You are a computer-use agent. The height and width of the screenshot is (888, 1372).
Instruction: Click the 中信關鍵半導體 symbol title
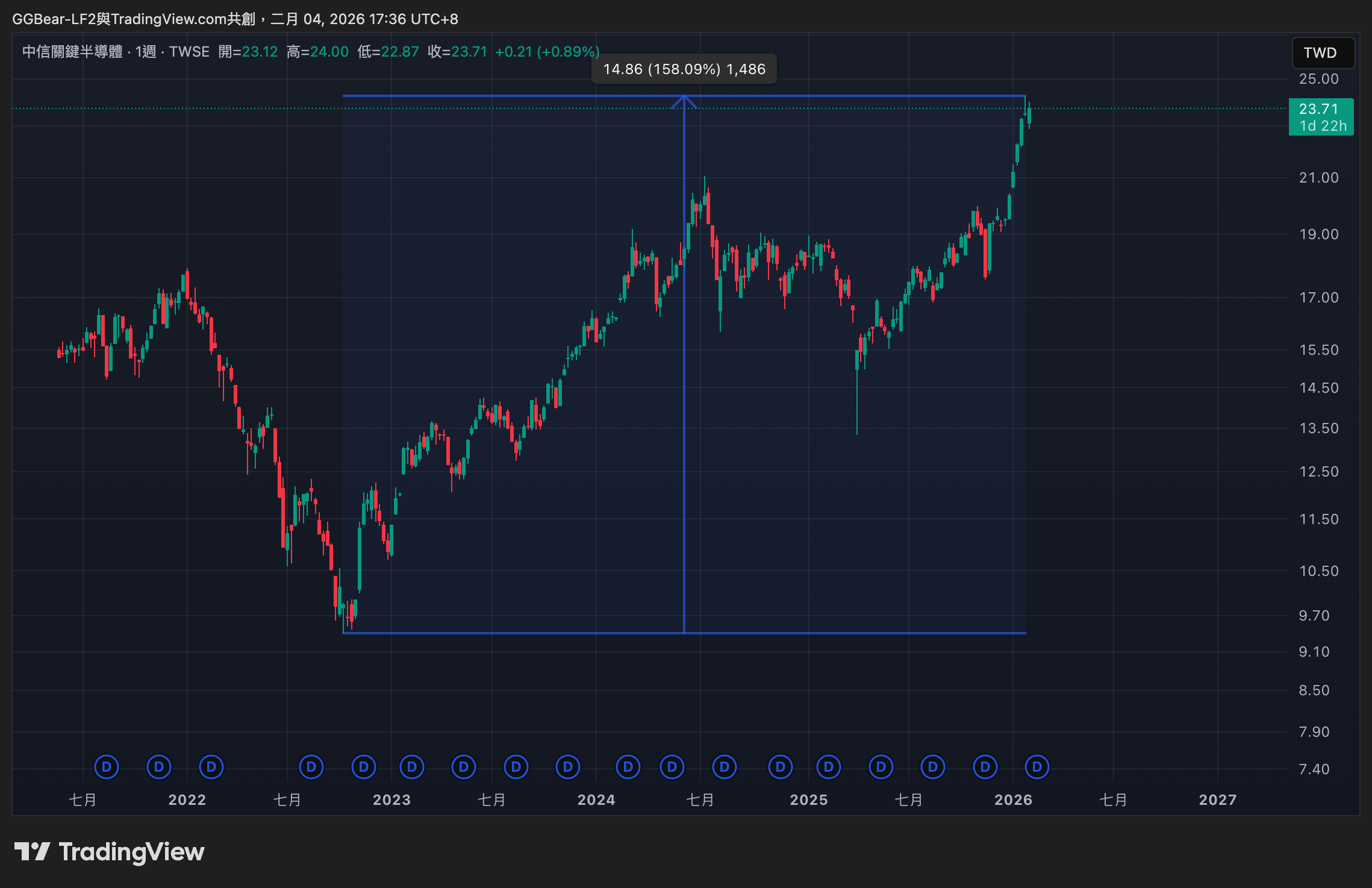click(x=72, y=52)
